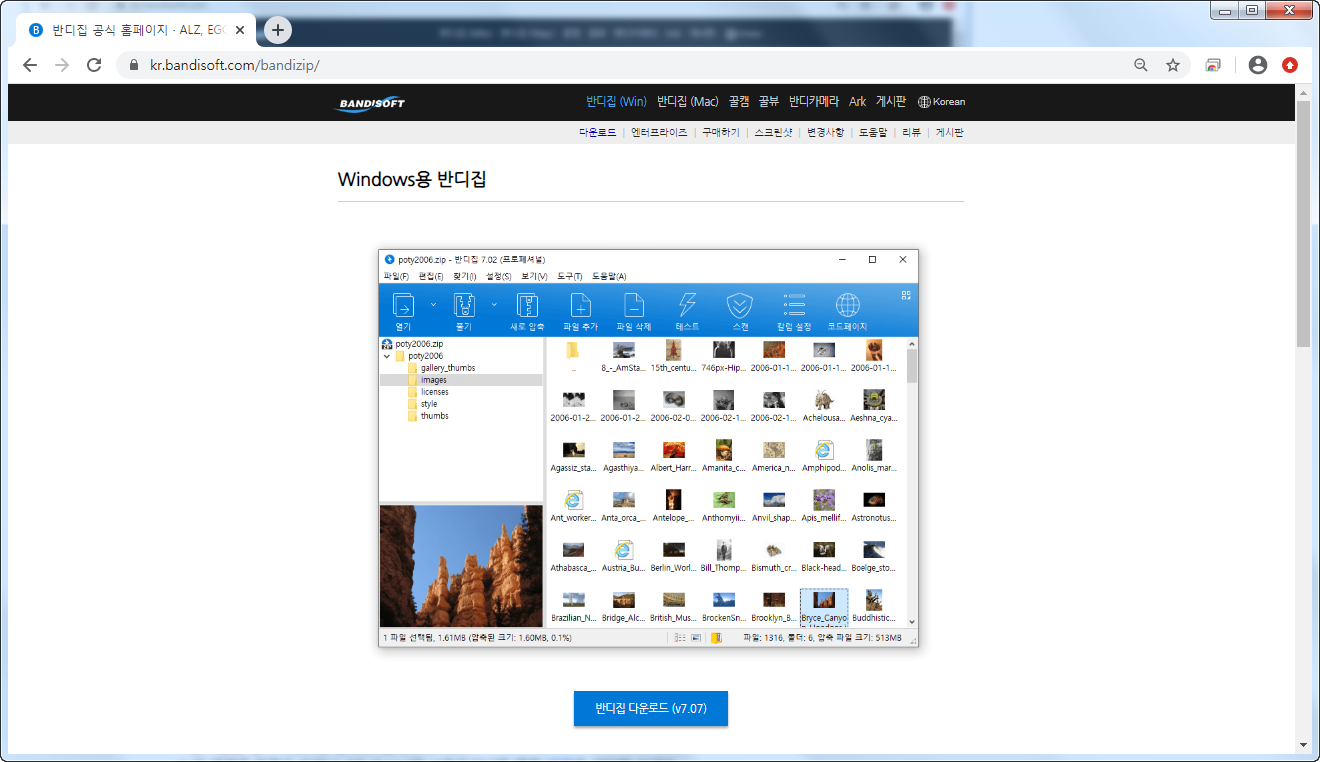Open a new browser tab
This screenshot has width=1320, height=762.
[x=278, y=30]
